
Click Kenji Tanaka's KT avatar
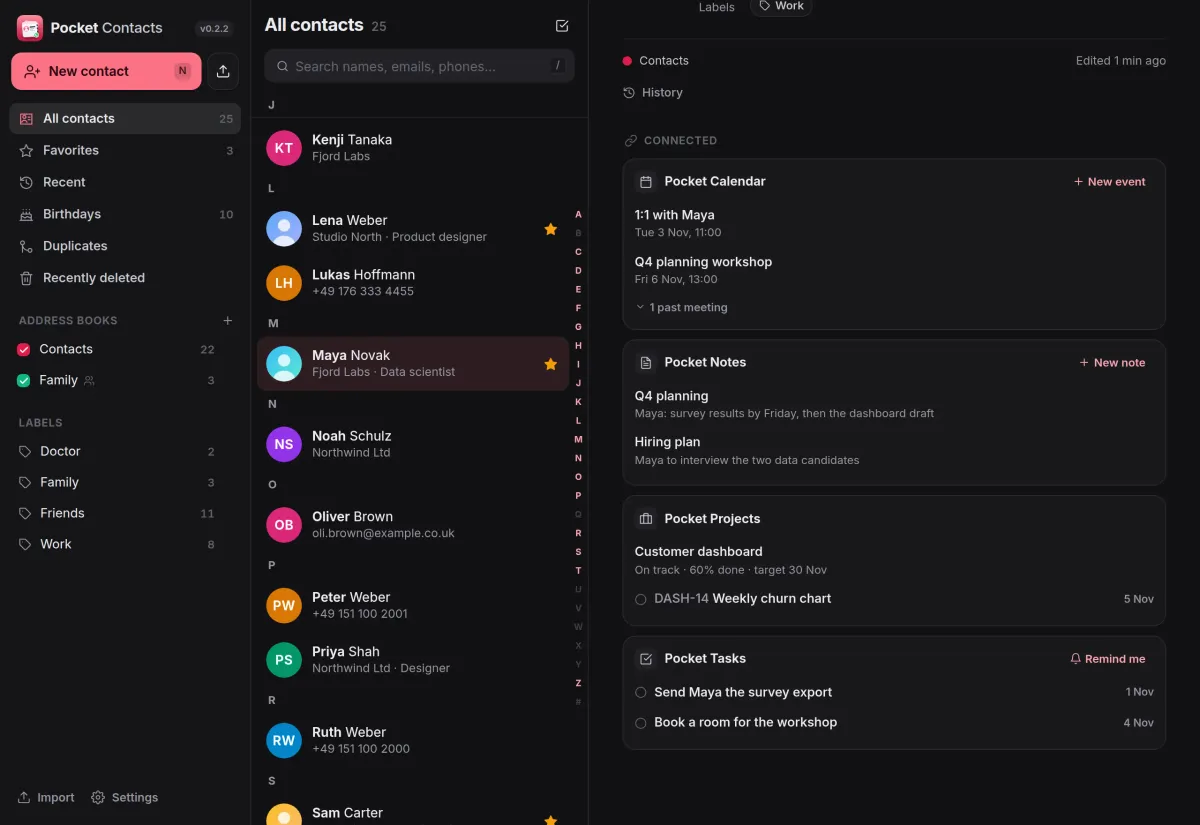[x=284, y=148]
